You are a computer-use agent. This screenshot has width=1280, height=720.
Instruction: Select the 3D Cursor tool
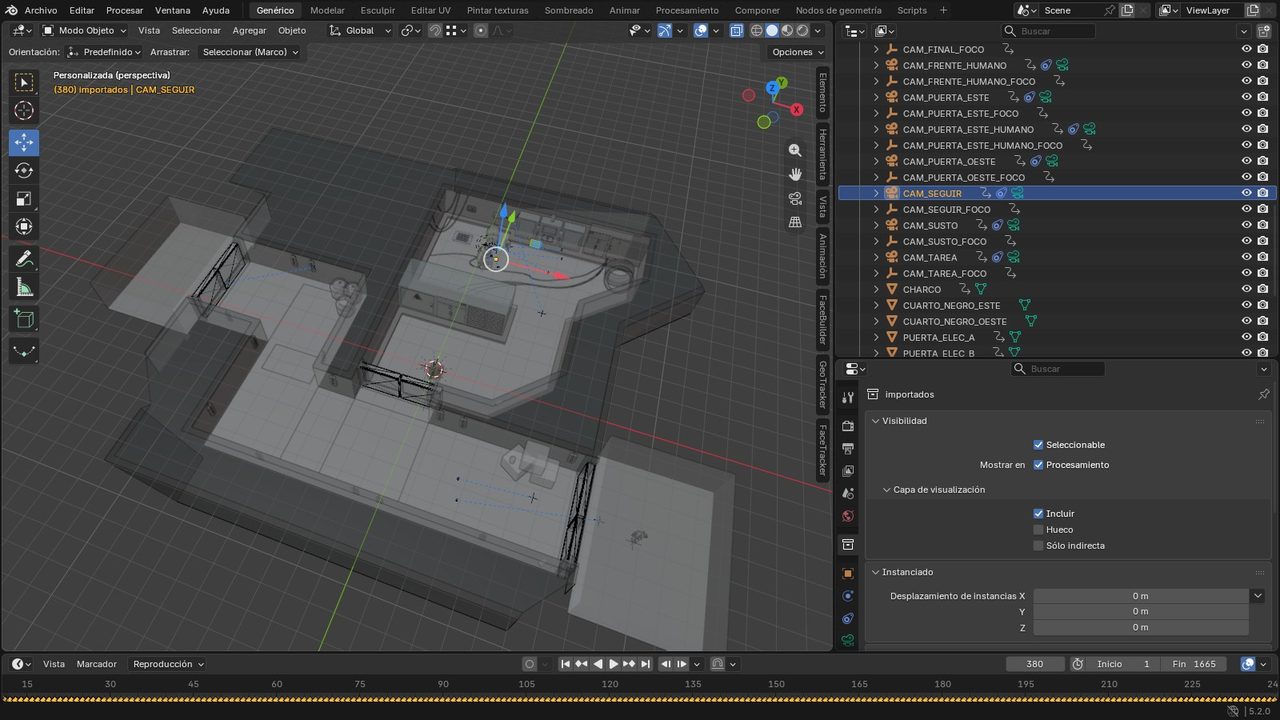pyautogui.click(x=24, y=111)
